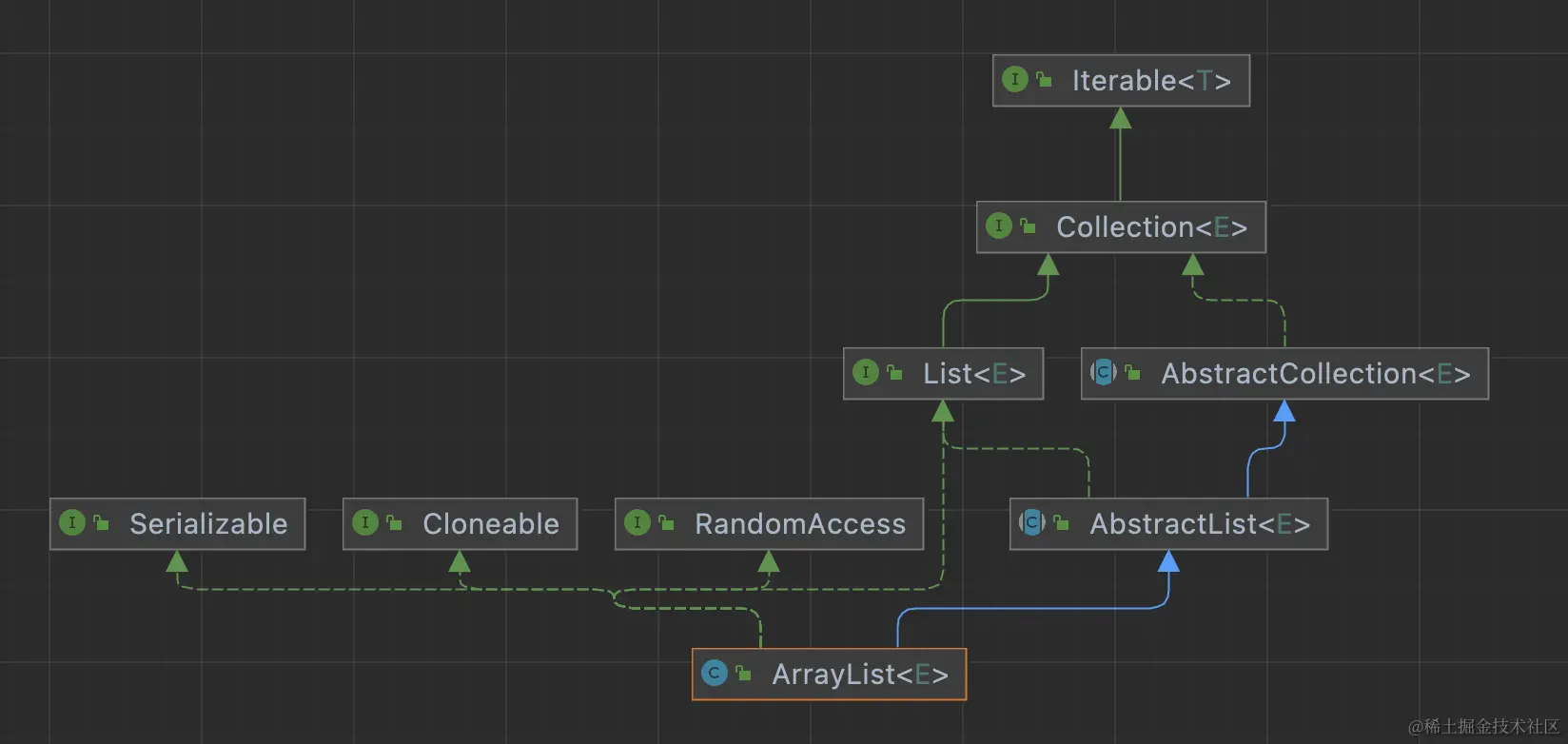Select the ArrayList<E> class node
This screenshot has height=744, width=1568.
(x=829, y=675)
